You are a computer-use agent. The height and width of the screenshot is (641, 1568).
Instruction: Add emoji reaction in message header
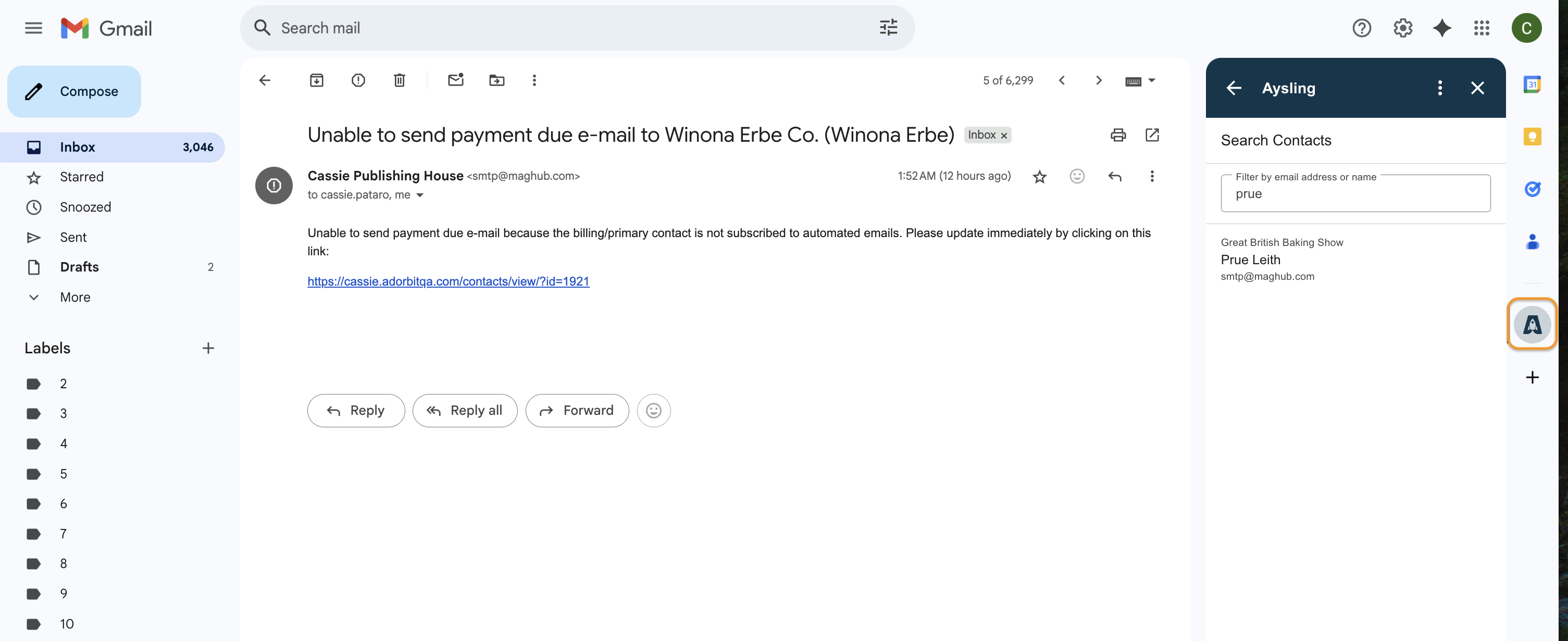(1077, 177)
